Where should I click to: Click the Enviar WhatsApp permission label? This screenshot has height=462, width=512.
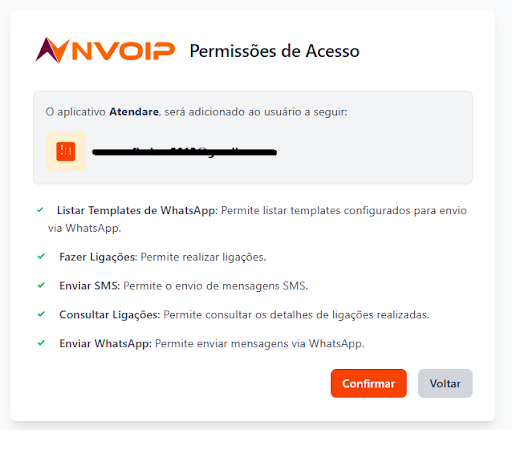point(106,344)
